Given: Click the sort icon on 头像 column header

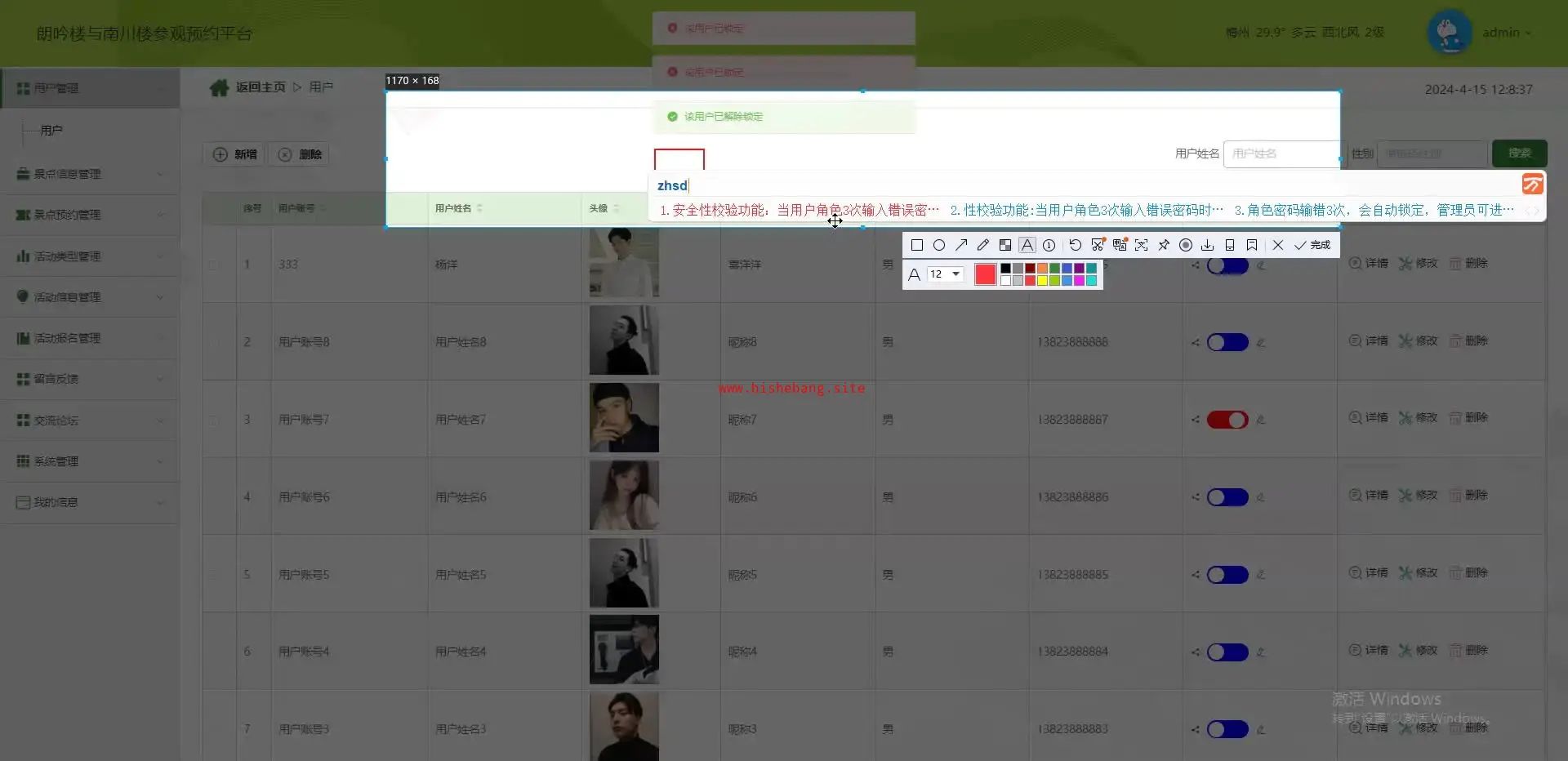Looking at the screenshot, I should (616, 208).
